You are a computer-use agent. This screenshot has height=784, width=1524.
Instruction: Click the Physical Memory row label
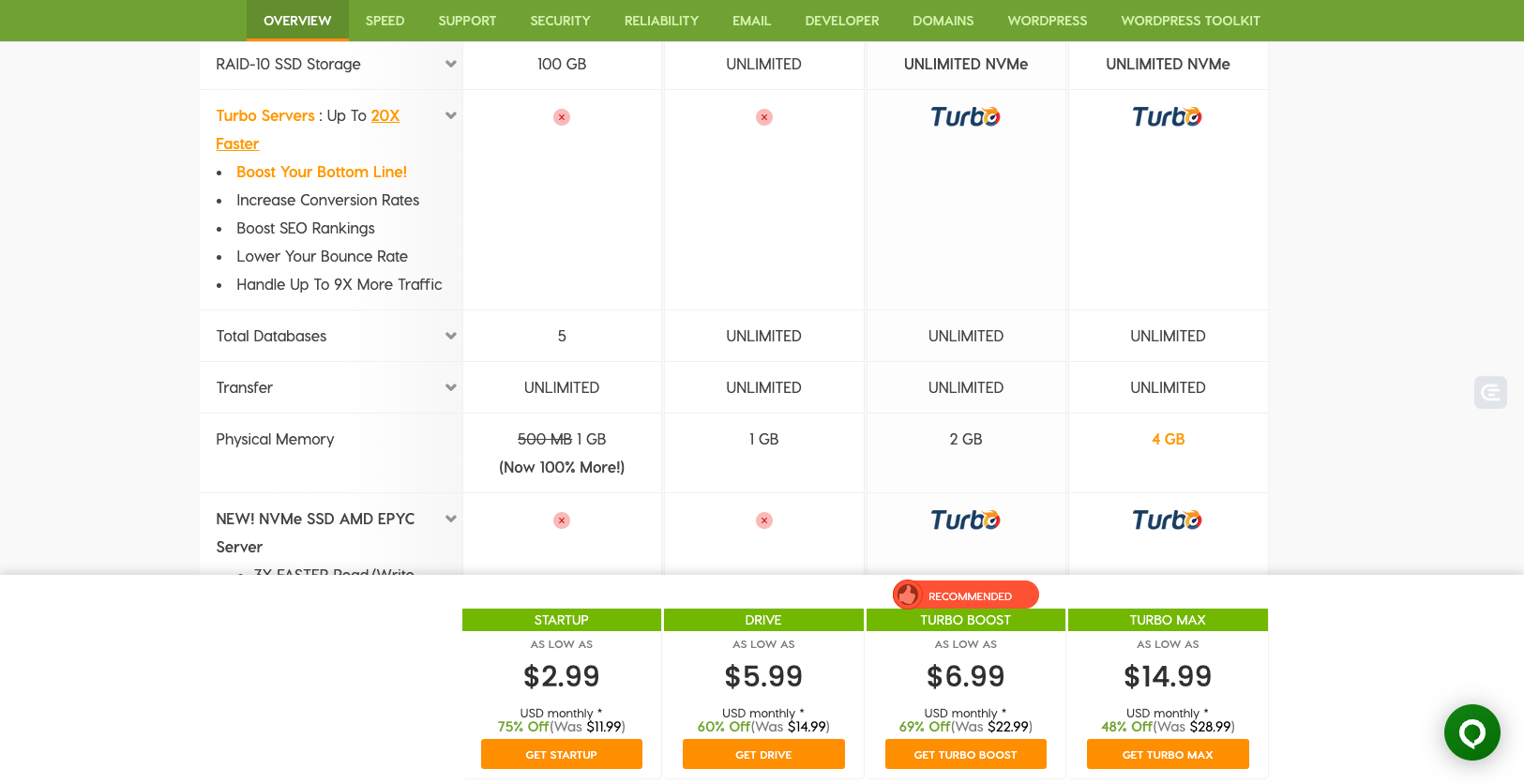coord(275,439)
